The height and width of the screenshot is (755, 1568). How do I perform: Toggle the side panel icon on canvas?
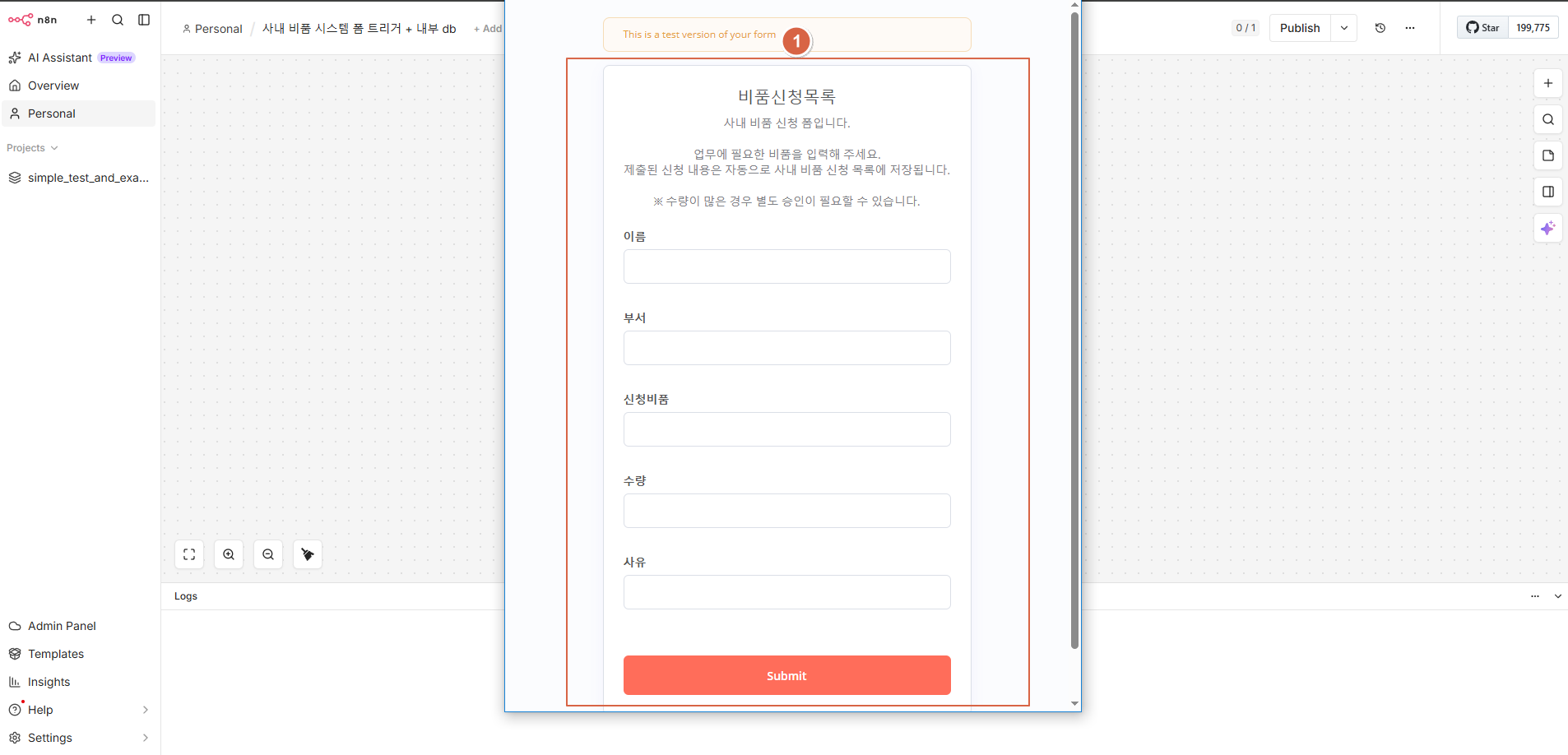click(1548, 192)
